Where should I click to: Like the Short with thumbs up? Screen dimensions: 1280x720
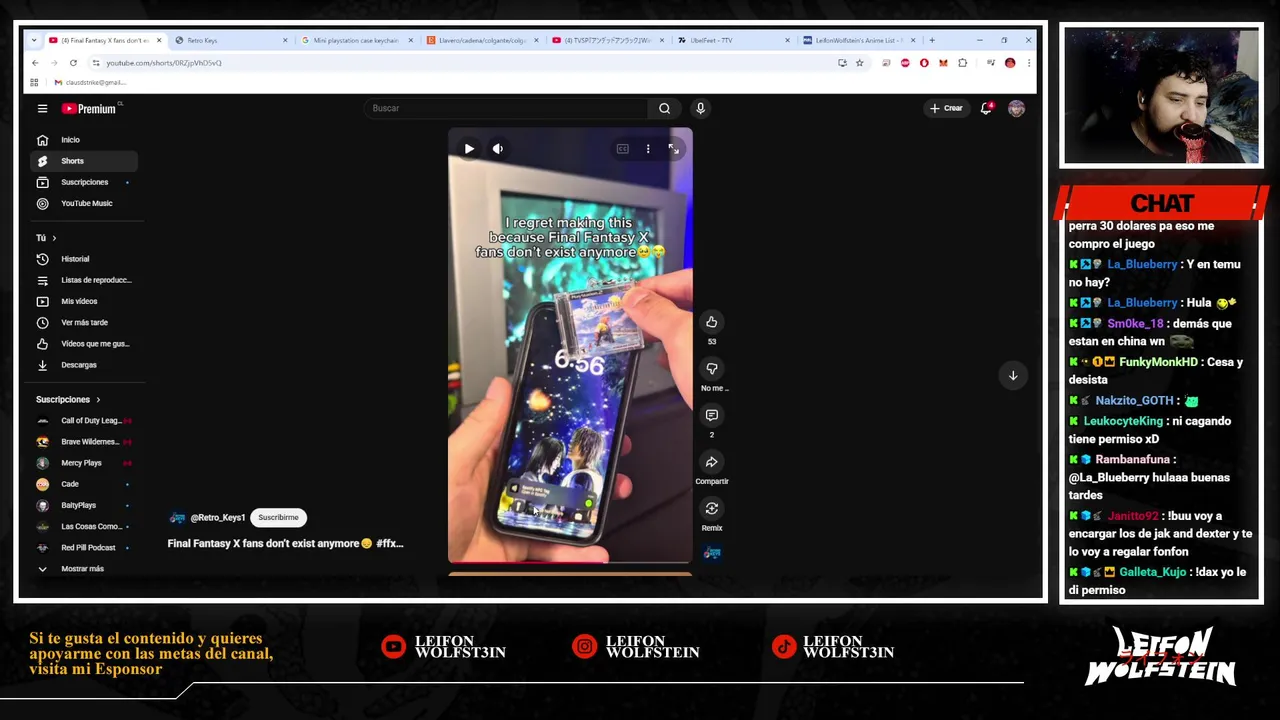(x=711, y=322)
